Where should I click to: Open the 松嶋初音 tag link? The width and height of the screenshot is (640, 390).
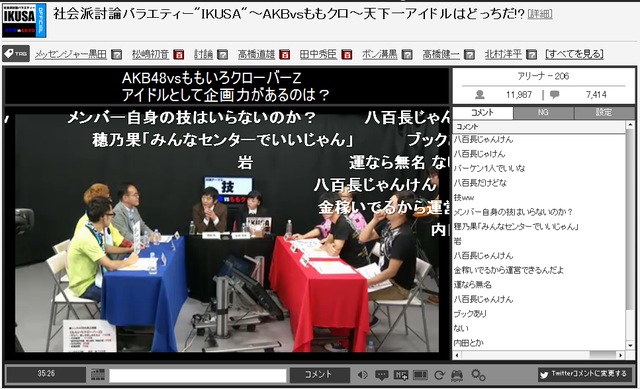(150, 54)
